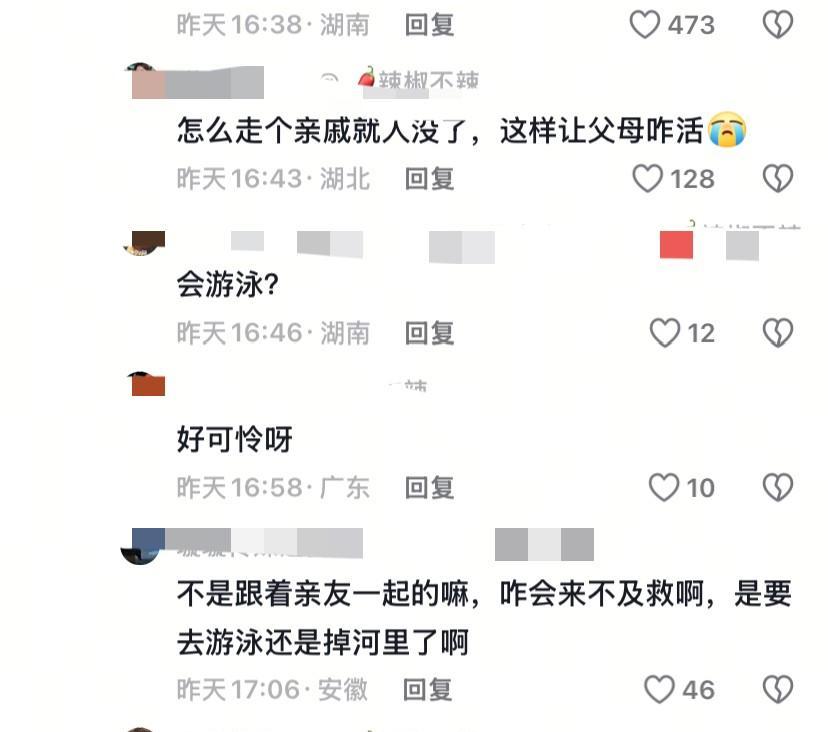Reply to the 16:46 Hunan comment
This screenshot has width=828, height=732.
coord(429,333)
